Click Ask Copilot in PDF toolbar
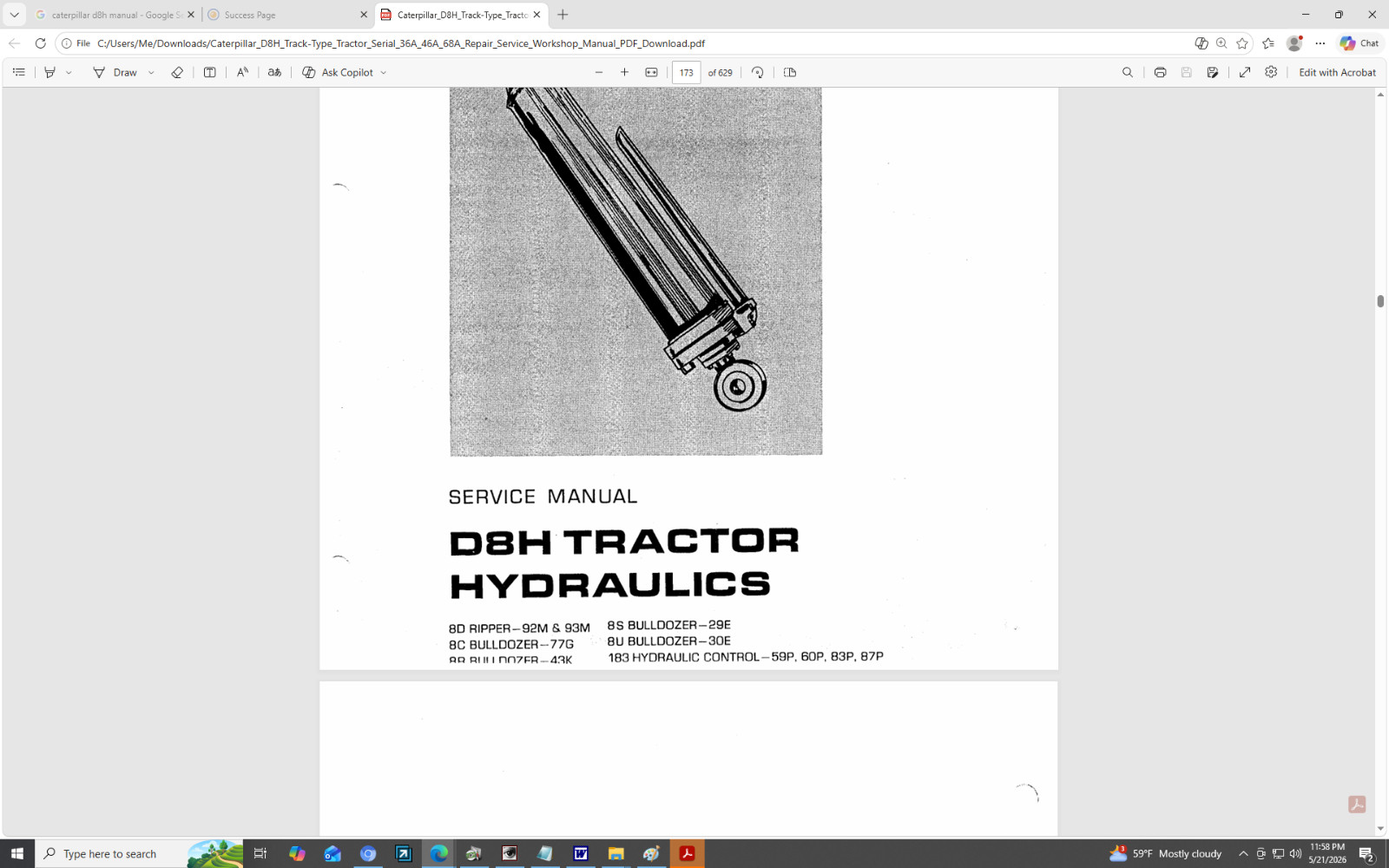The height and width of the screenshot is (868, 1389). coord(338,73)
